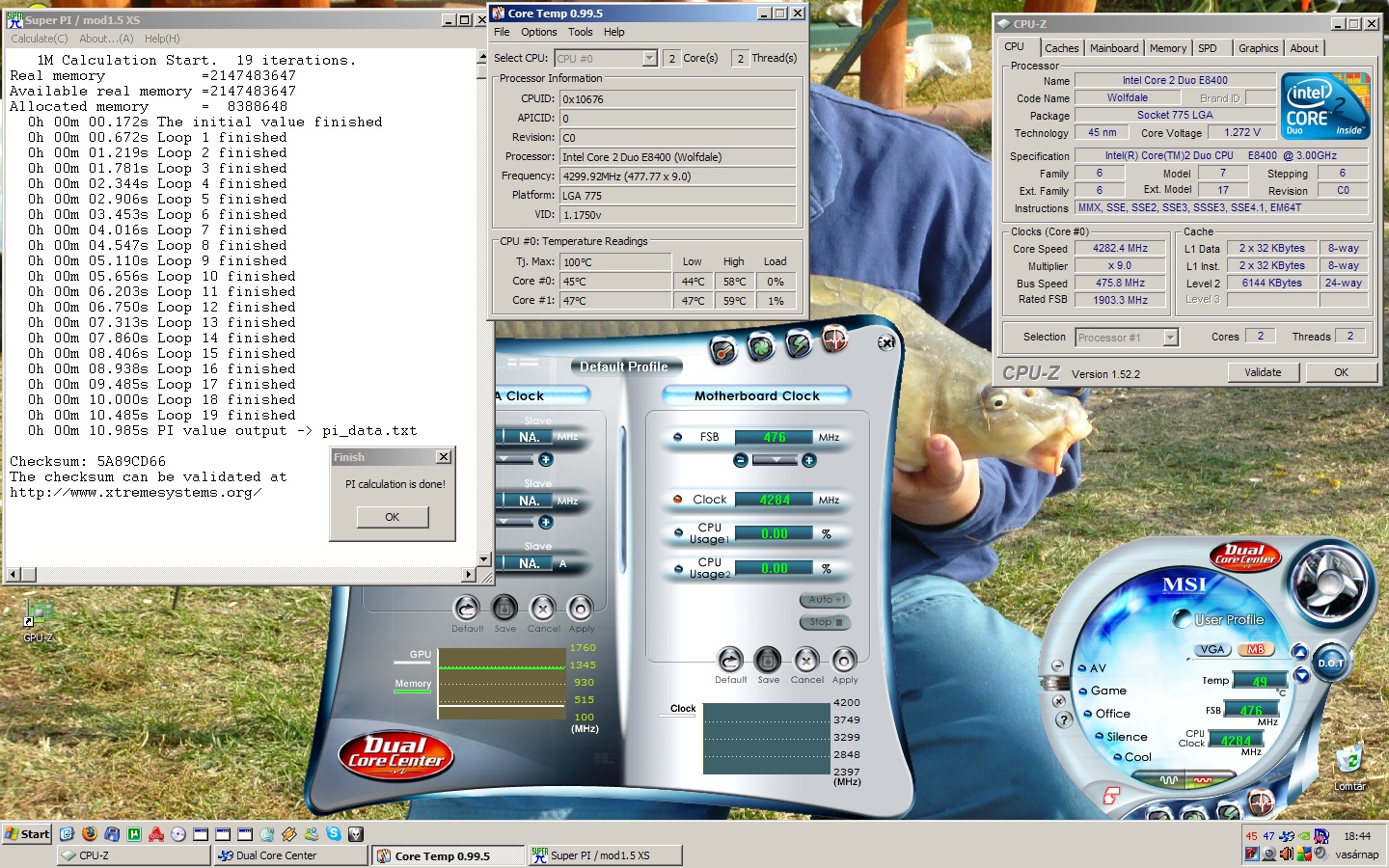
Task: Open the GPU-Z desktop shortcut
Action: [x=39, y=620]
